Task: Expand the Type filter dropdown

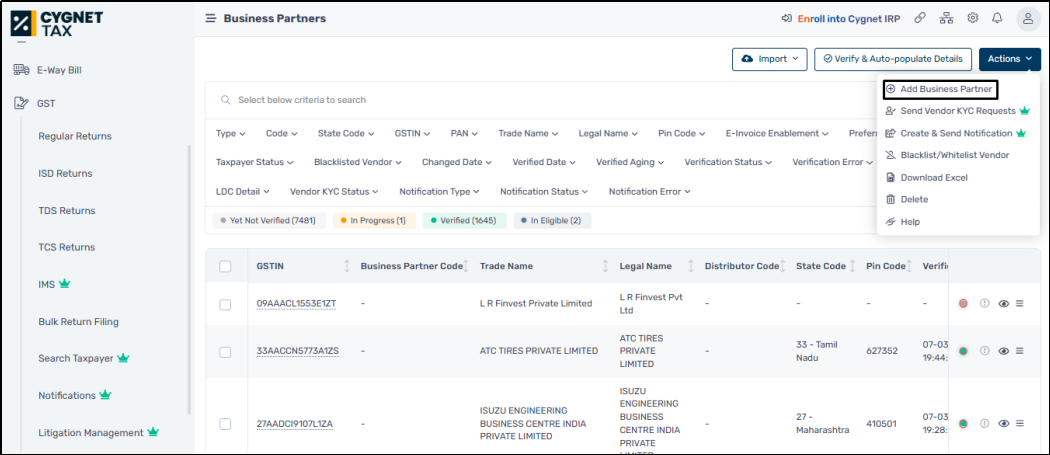Action: click(x=230, y=133)
